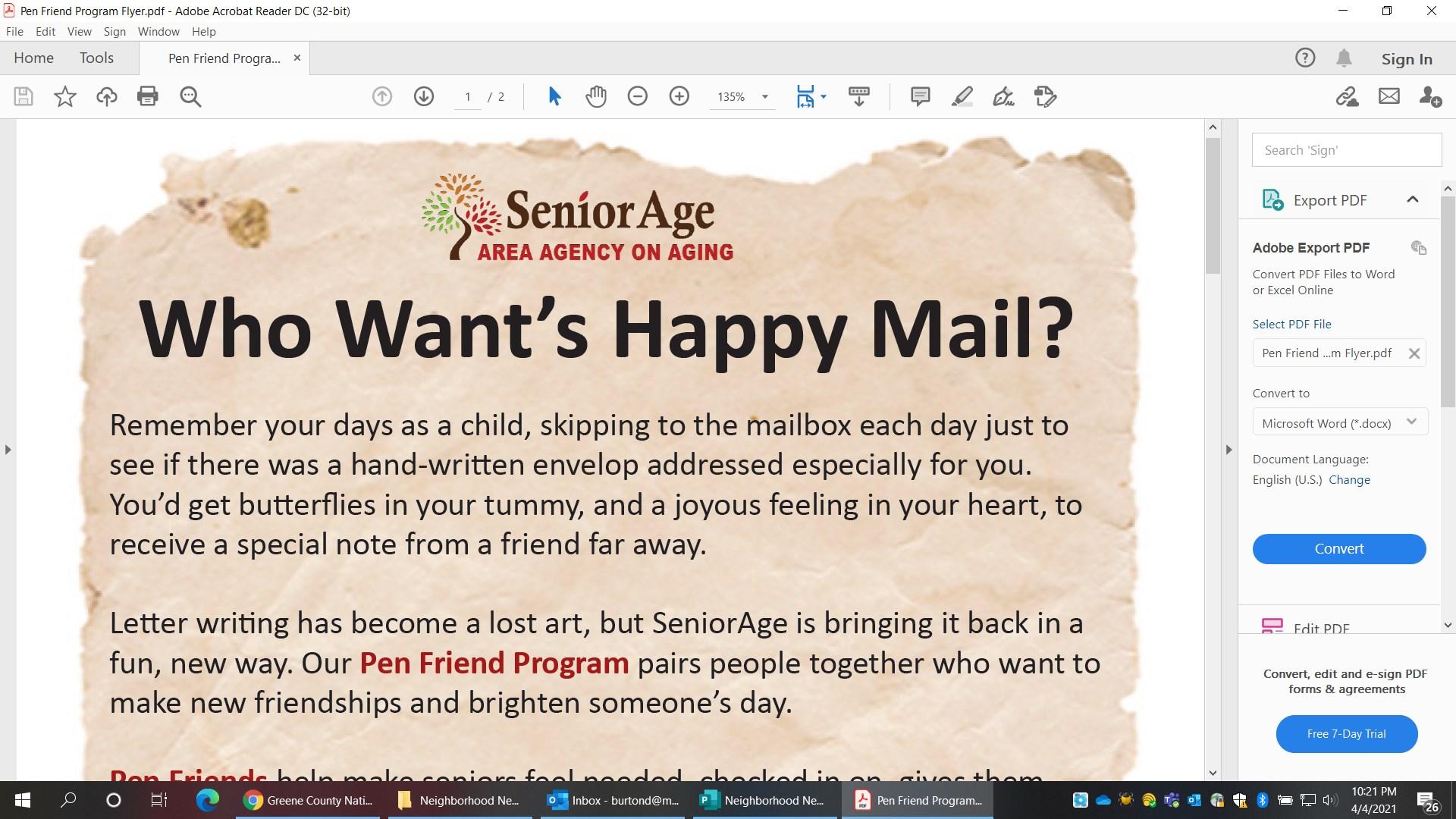Collapse the Export PDF panel
Image resolution: width=1456 pixels, height=819 pixels.
coord(1412,199)
